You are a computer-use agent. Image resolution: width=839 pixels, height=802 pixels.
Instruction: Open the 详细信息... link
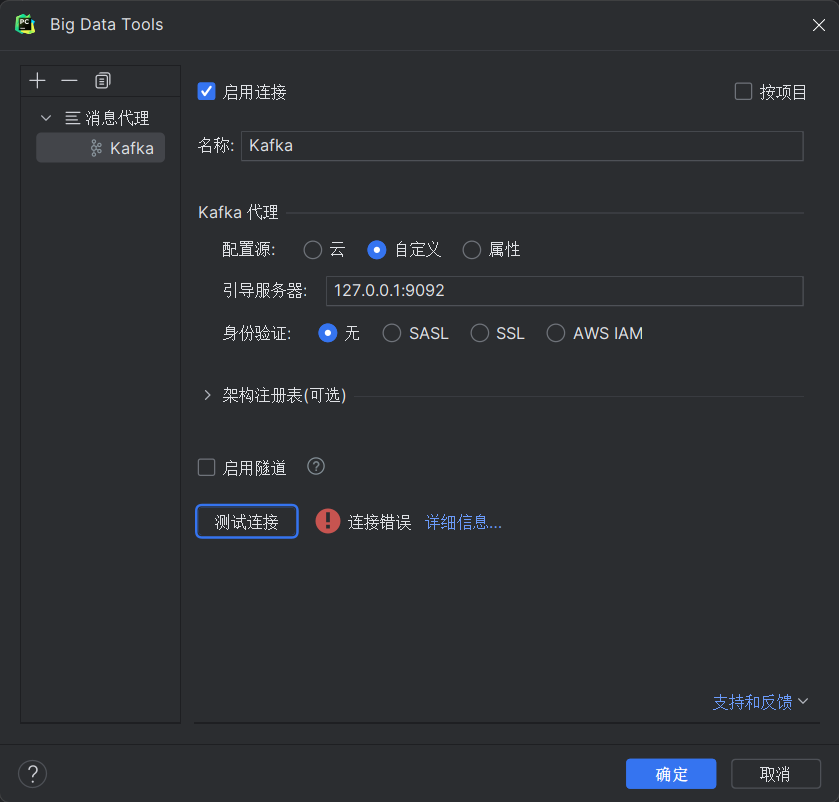point(463,522)
